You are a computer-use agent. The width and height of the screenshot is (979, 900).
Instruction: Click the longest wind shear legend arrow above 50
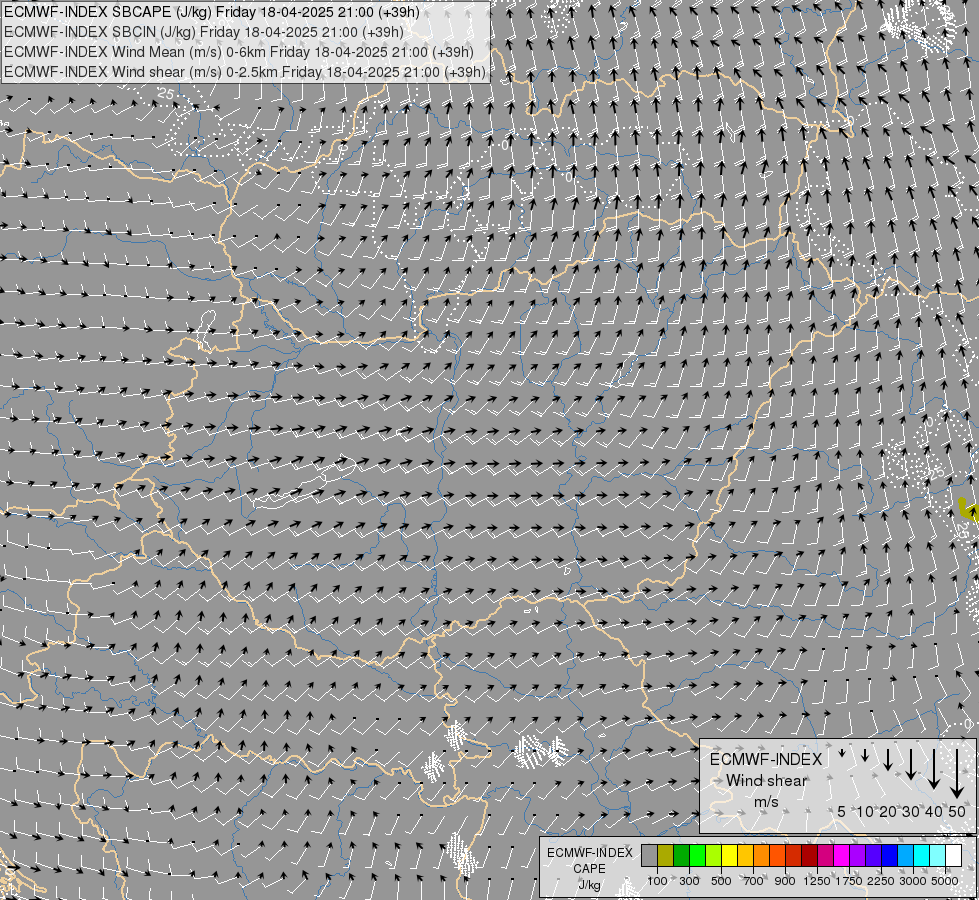click(x=957, y=774)
